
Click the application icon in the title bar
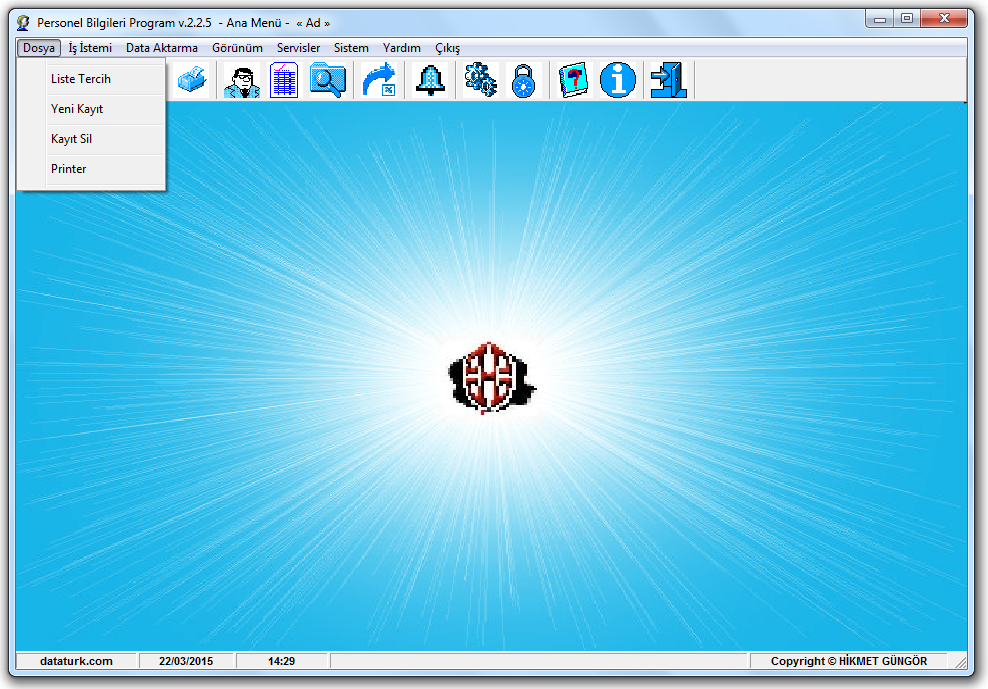24,23
